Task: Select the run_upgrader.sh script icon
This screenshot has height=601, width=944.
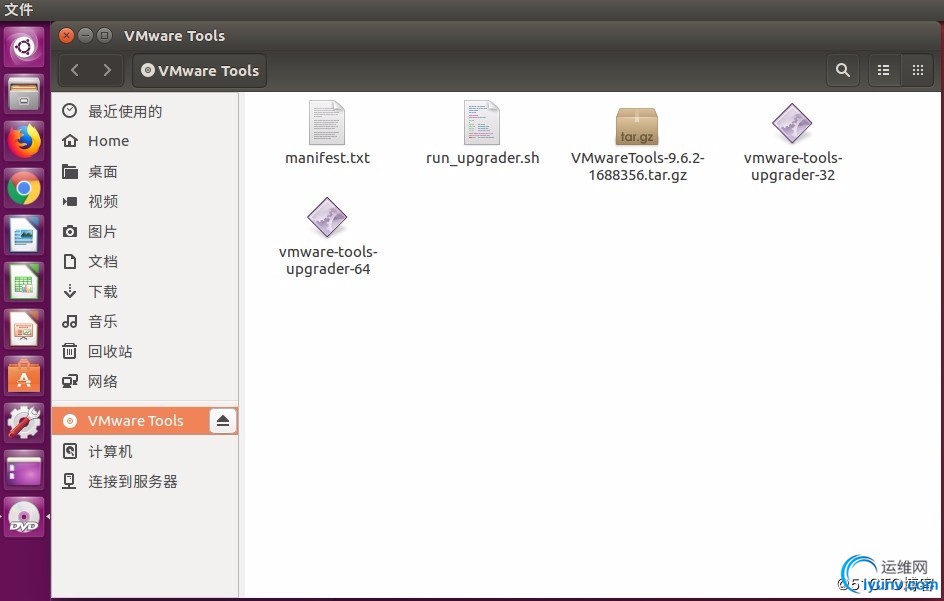Action: (x=482, y=123)
